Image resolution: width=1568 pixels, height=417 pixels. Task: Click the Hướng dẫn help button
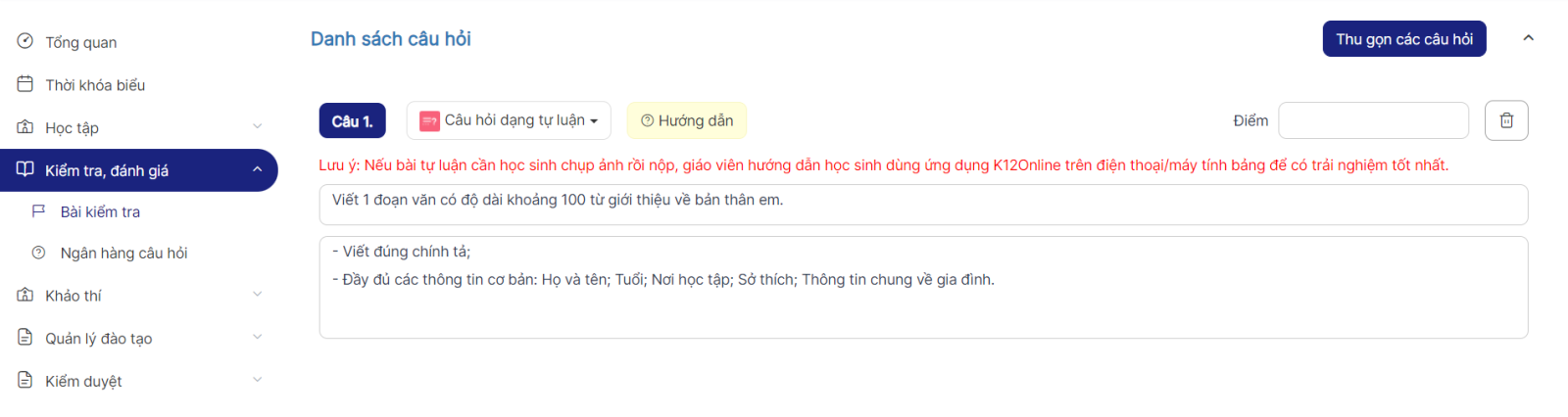point(687,120)
